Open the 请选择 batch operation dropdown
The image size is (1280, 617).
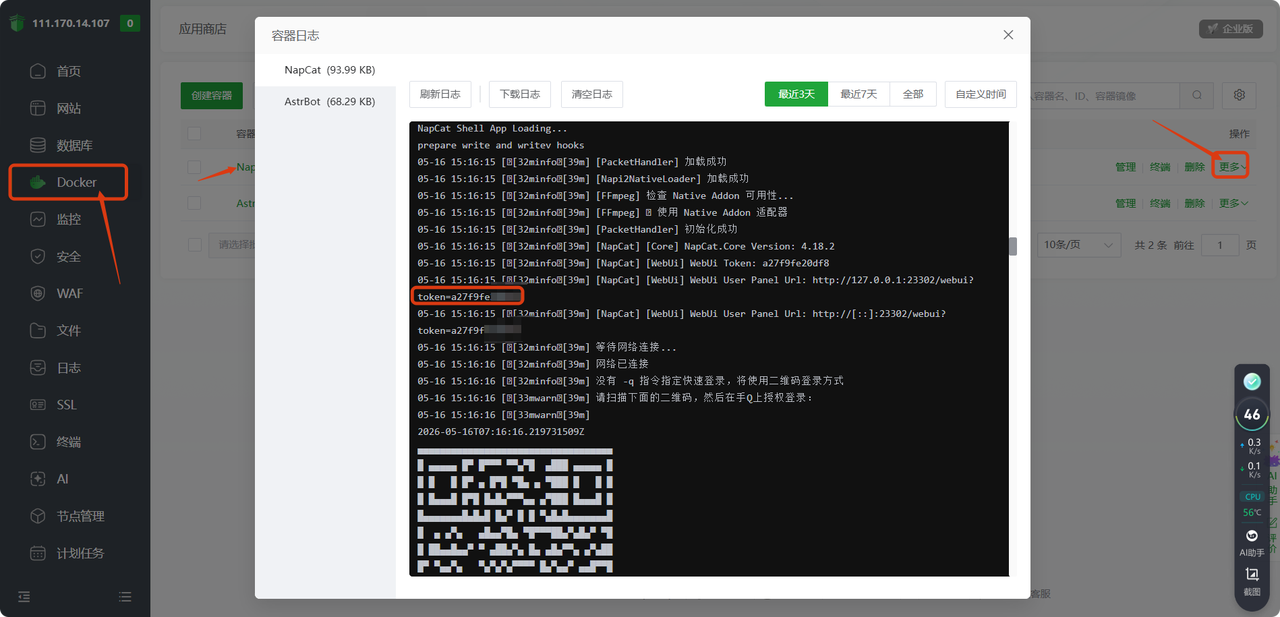232,245
